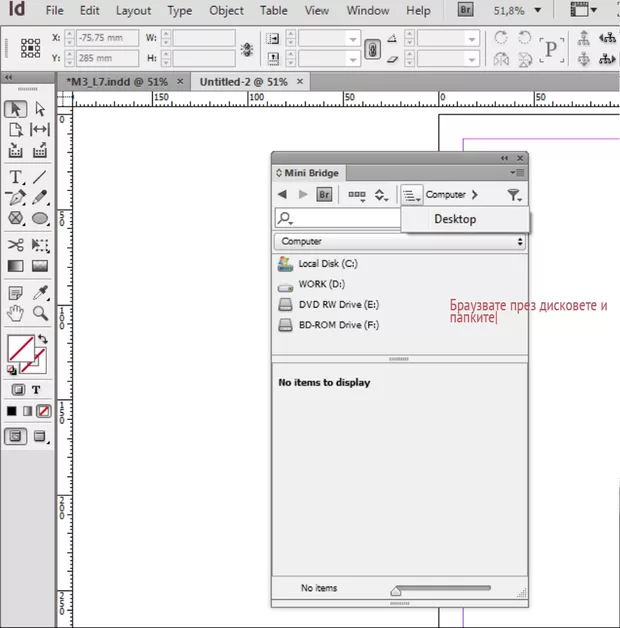Viewport: 620px width, 628px height.
Task: Switch to the *M3_L7.indd tab
Action: pyautogui.click(x=119, y=81)
